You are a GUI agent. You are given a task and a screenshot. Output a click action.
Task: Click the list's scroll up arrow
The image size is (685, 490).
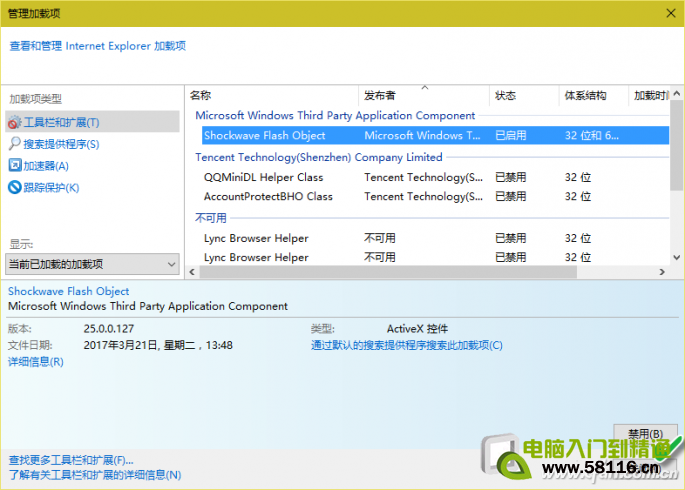pyautogui.click(x=676, y=93)
